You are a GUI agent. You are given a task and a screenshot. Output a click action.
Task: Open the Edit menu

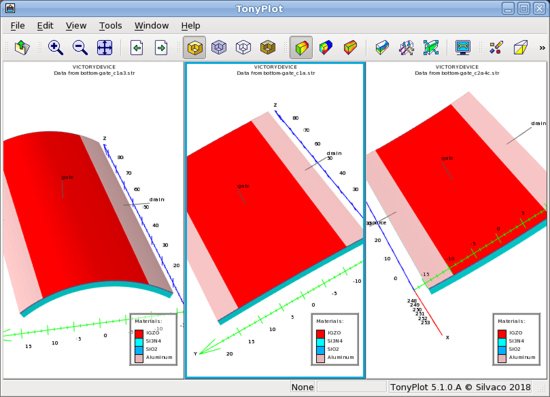[x=45, y=26]
